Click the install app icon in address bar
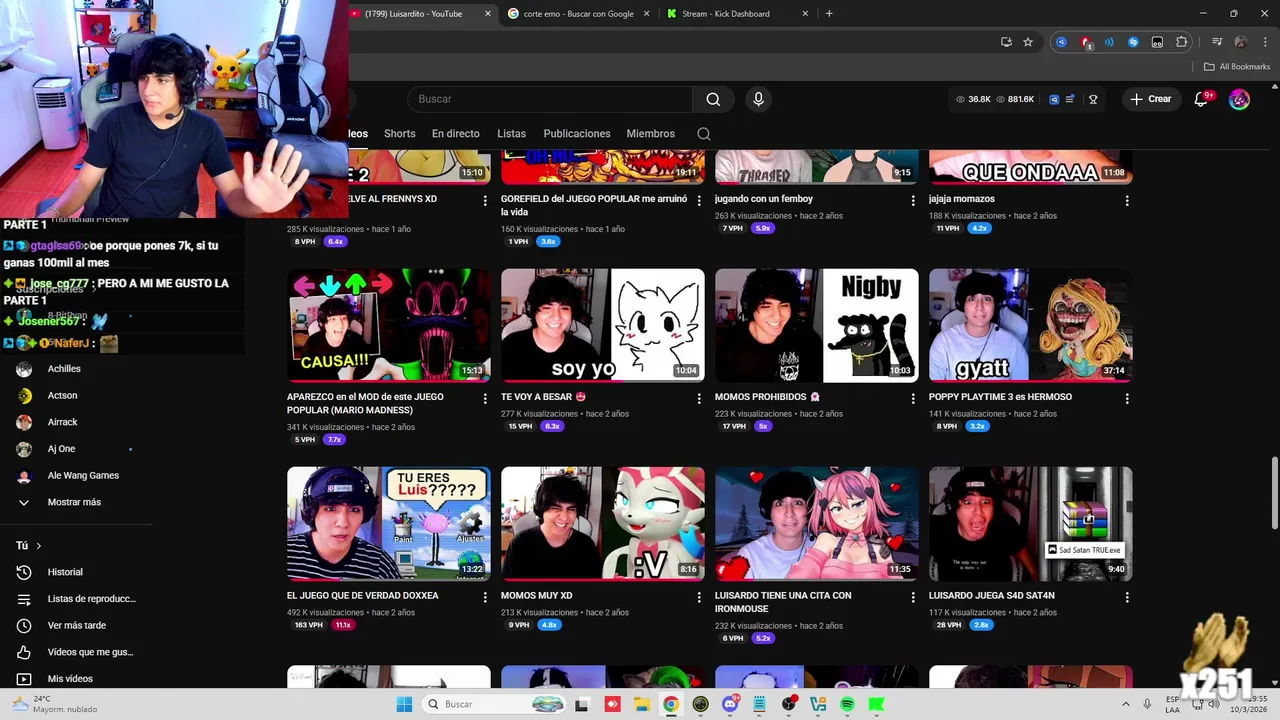Screen dimensions: 1280x720 click(x=1006, y=42)
